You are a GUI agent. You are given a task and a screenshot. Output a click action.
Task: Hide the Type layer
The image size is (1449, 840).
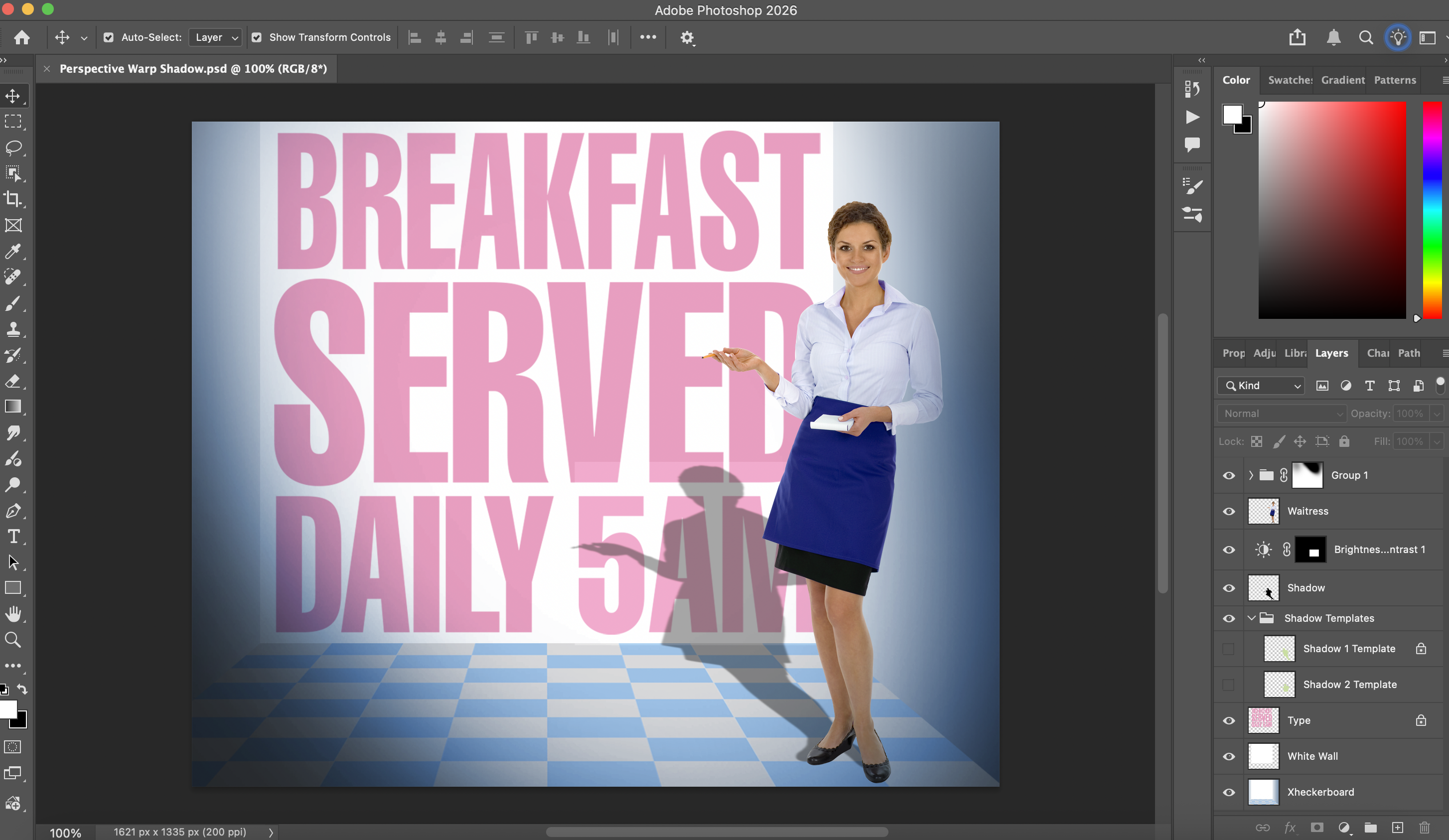coord(1229,720)
